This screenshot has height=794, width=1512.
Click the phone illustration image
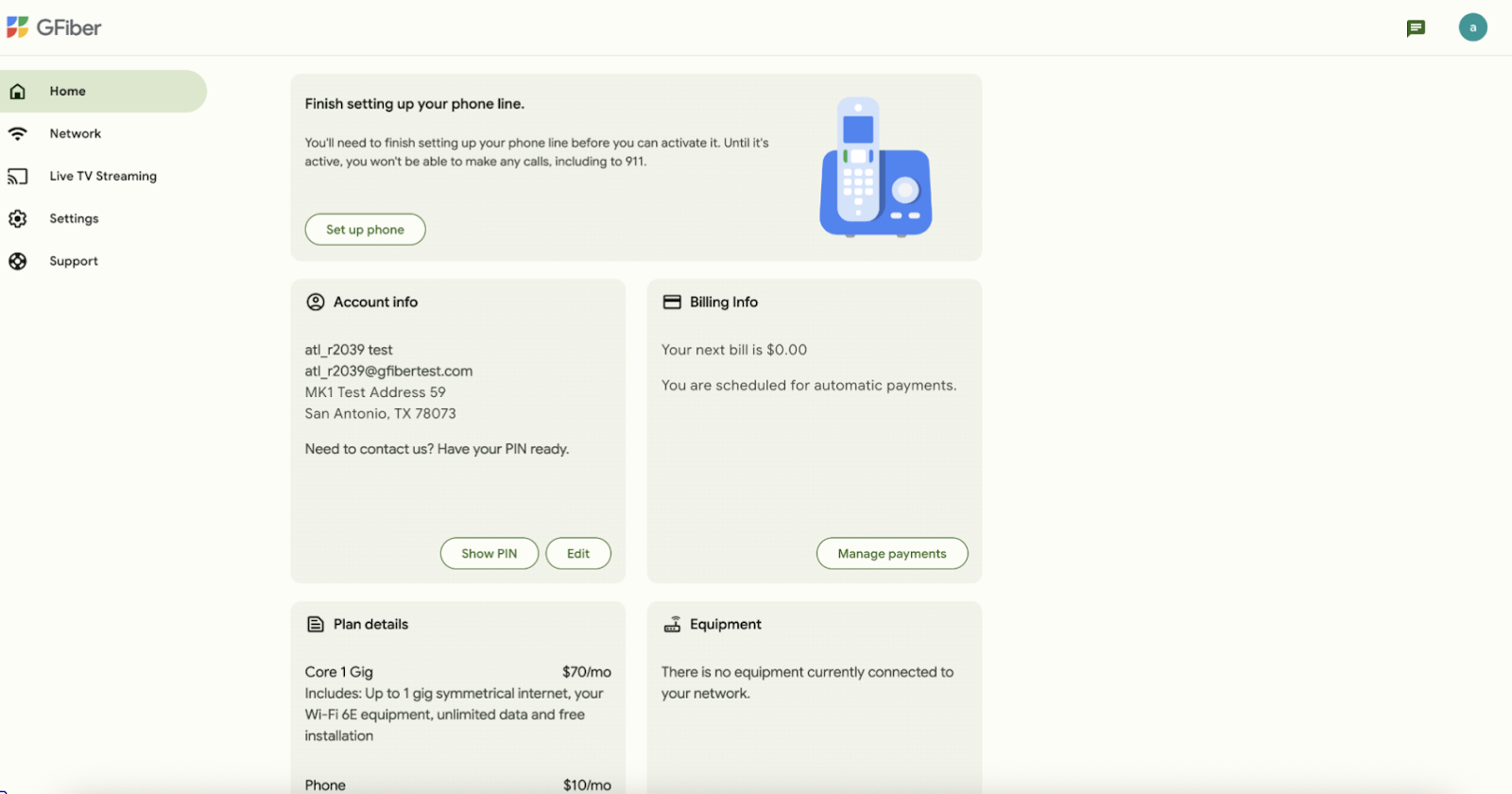(x=875, y=166)
